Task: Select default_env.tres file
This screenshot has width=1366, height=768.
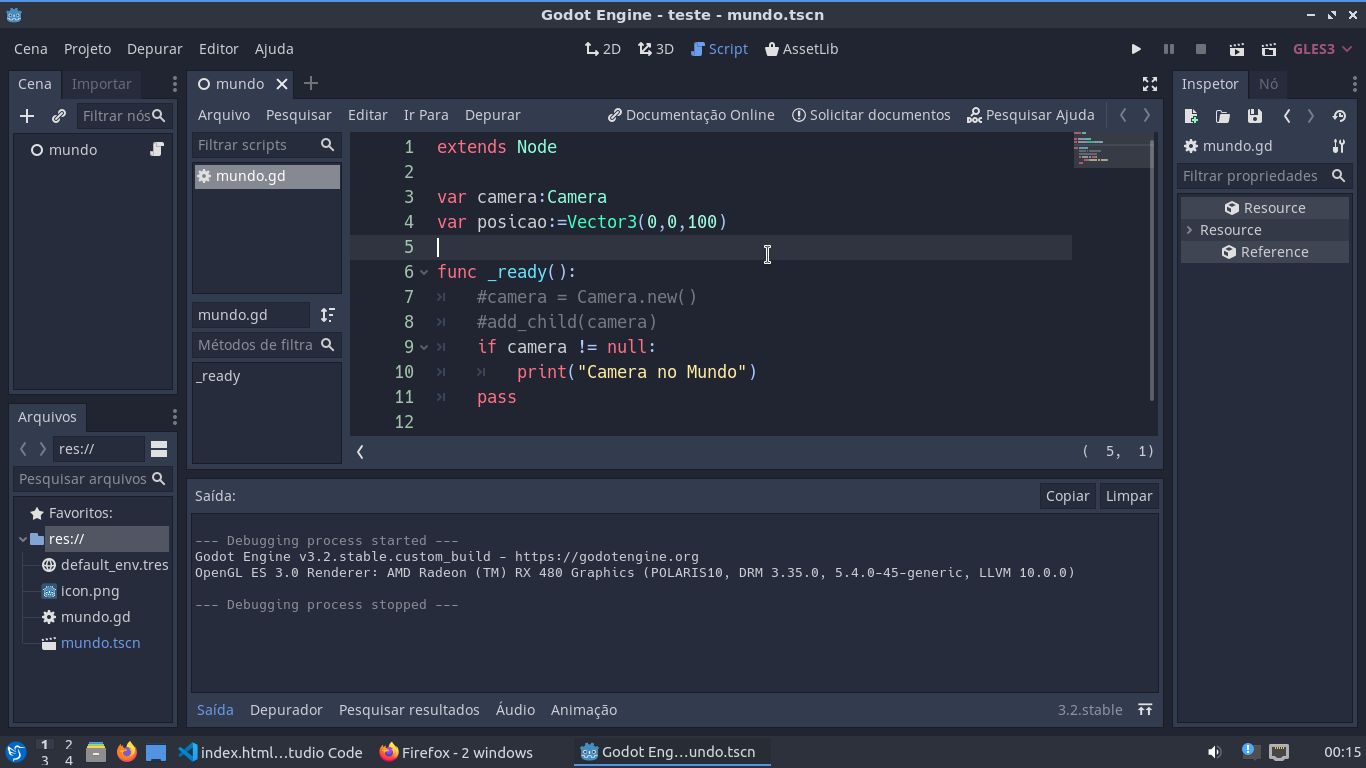Action: coord(104,565)
